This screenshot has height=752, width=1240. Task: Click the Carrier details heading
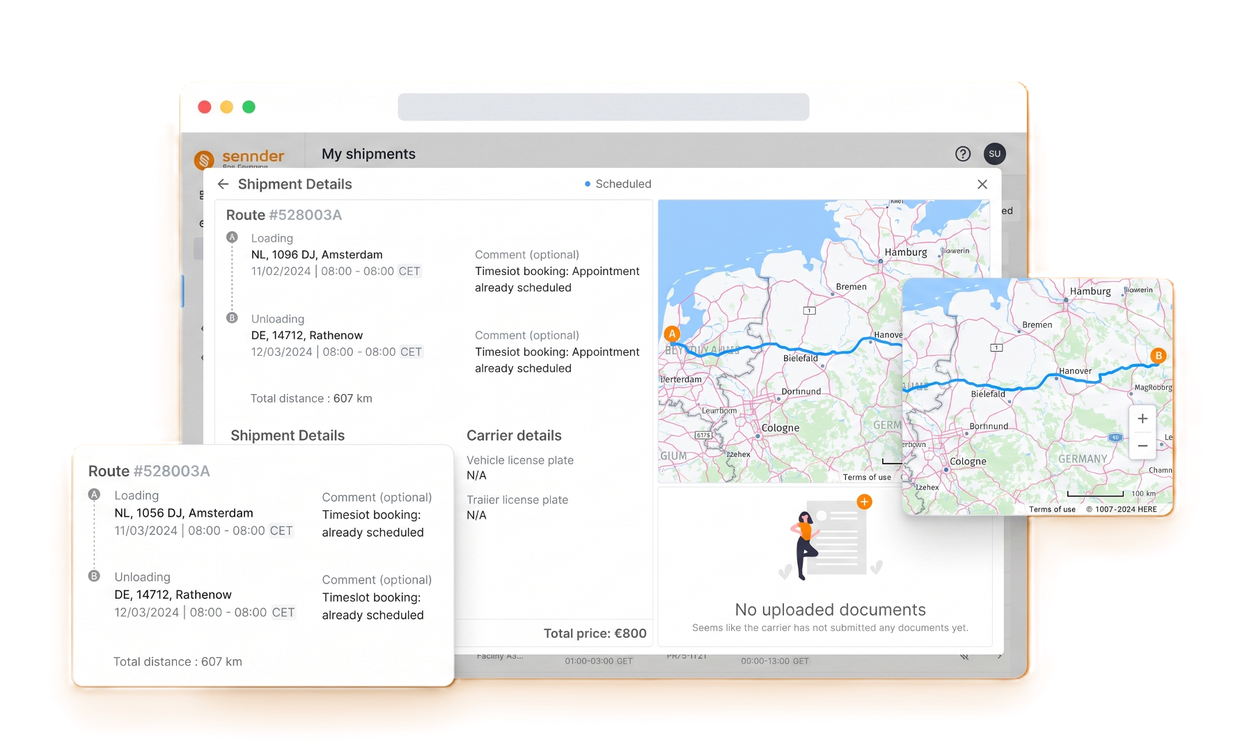point(514,436)
